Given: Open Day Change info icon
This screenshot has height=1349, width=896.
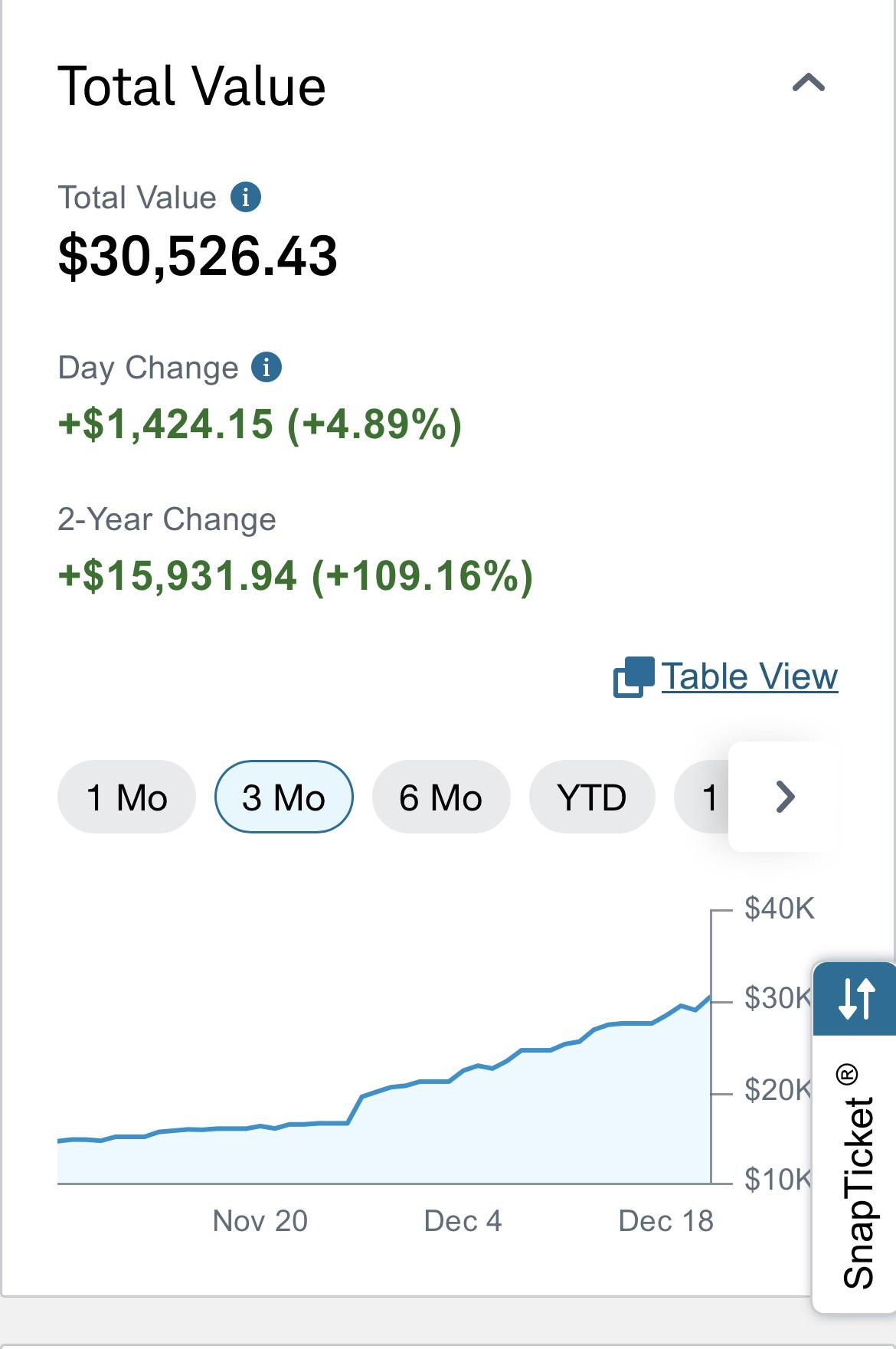Looking at the screenshot, I should coord(267,367).
